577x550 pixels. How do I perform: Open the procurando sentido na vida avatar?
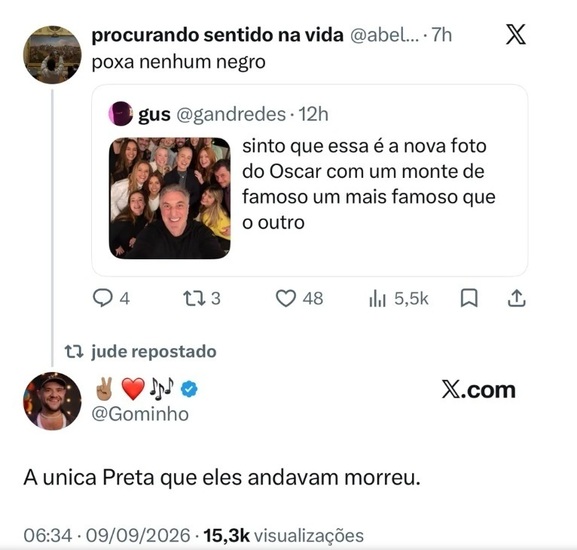[52, 54]
